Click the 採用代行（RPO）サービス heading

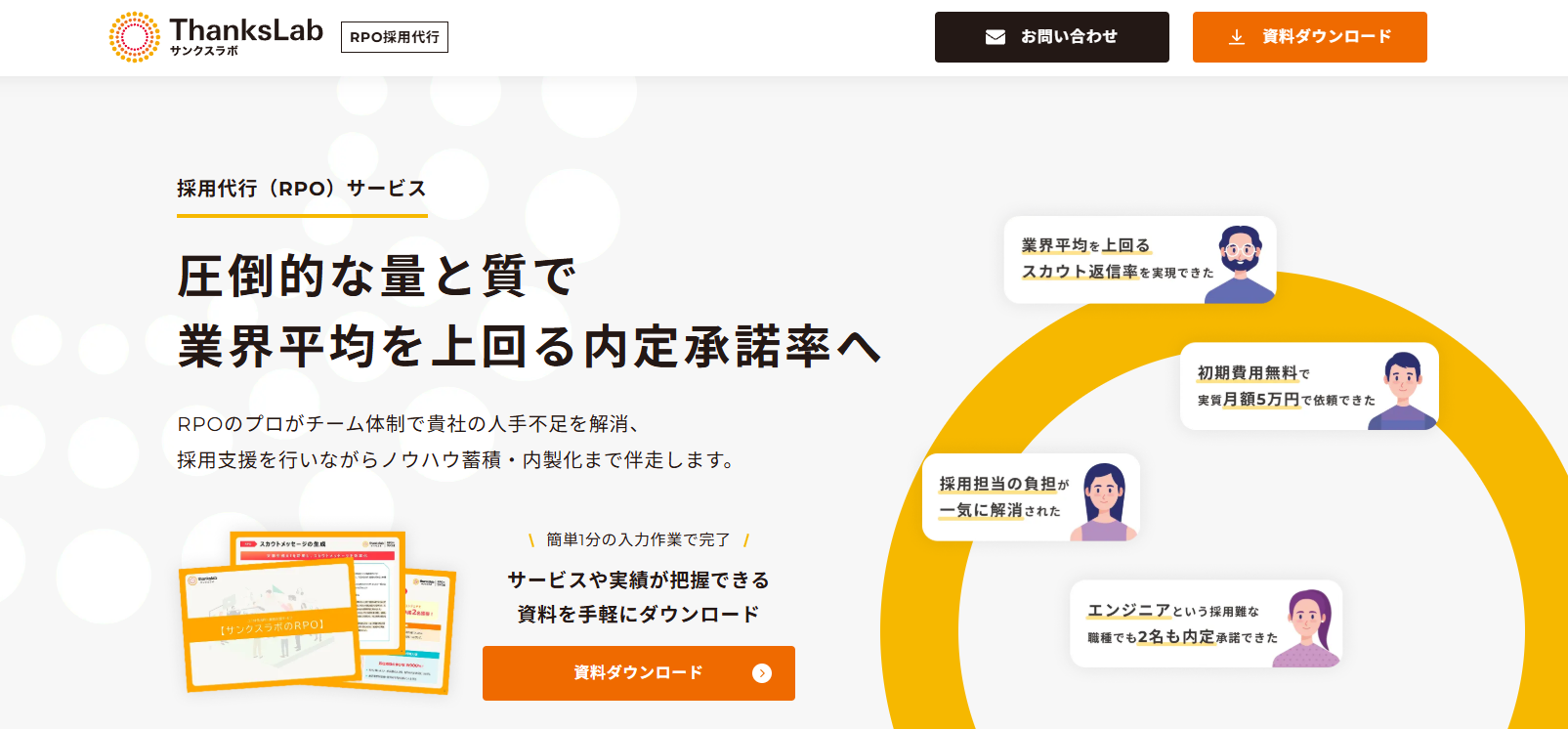(x=302, y=189)
